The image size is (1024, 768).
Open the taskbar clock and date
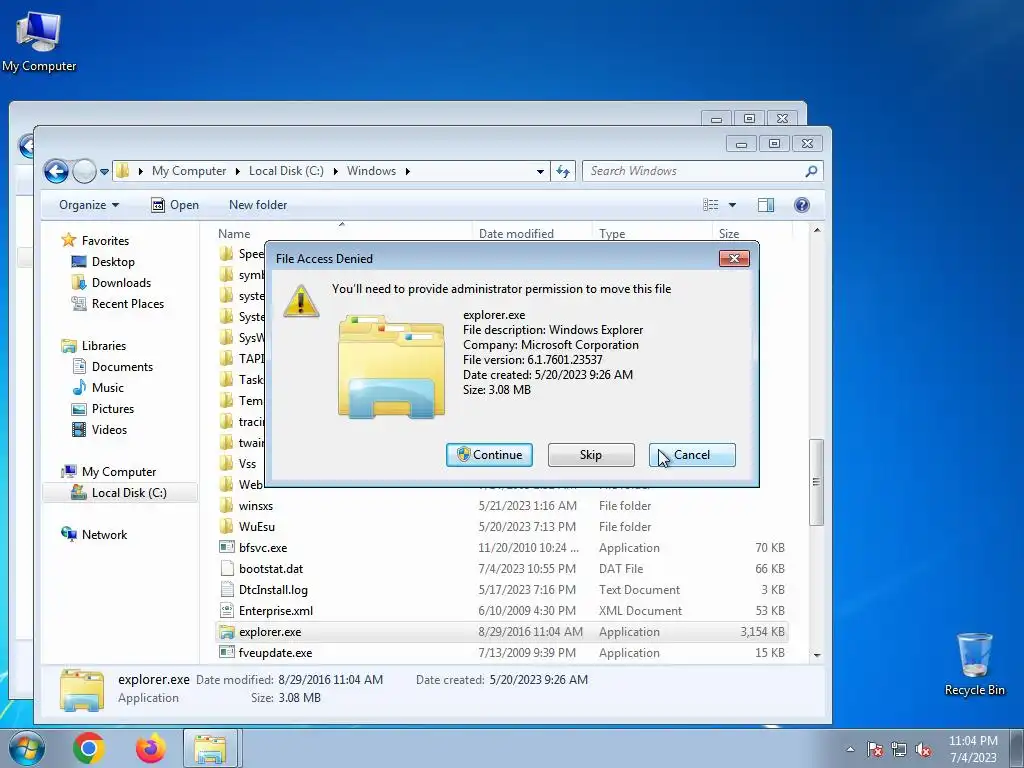click(x=973, y=749)
